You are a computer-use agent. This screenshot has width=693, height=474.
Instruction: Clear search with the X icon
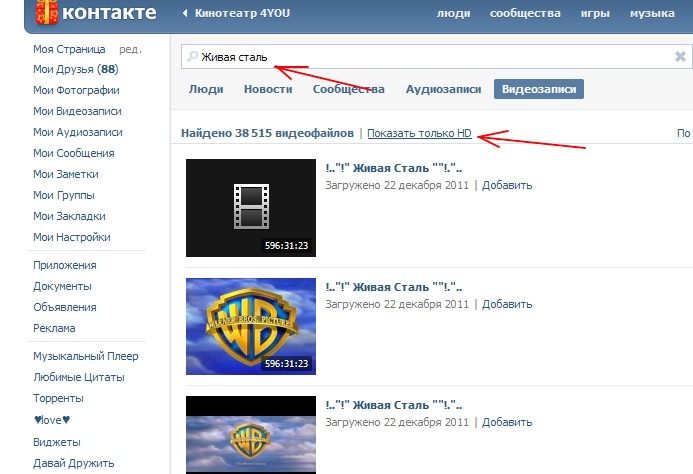(x=680, y=57)
